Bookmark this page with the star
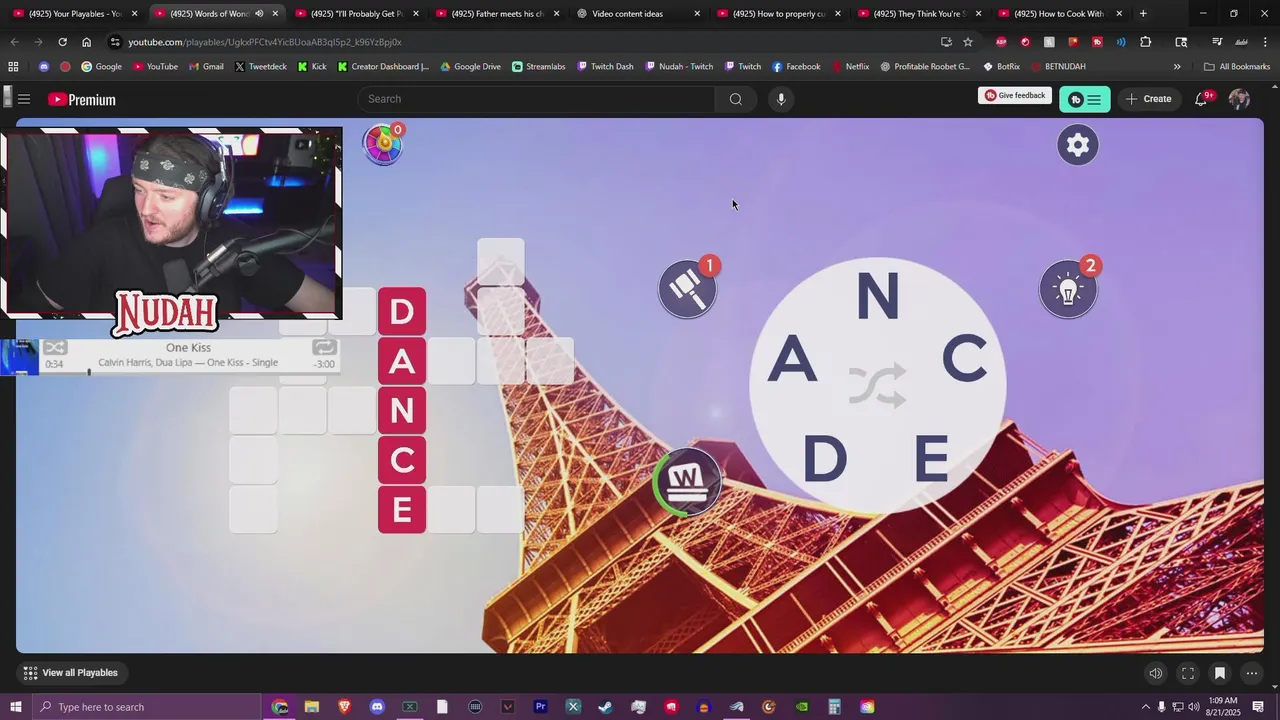This screenshot has height=720, width=1280. [x=968, y=42]
